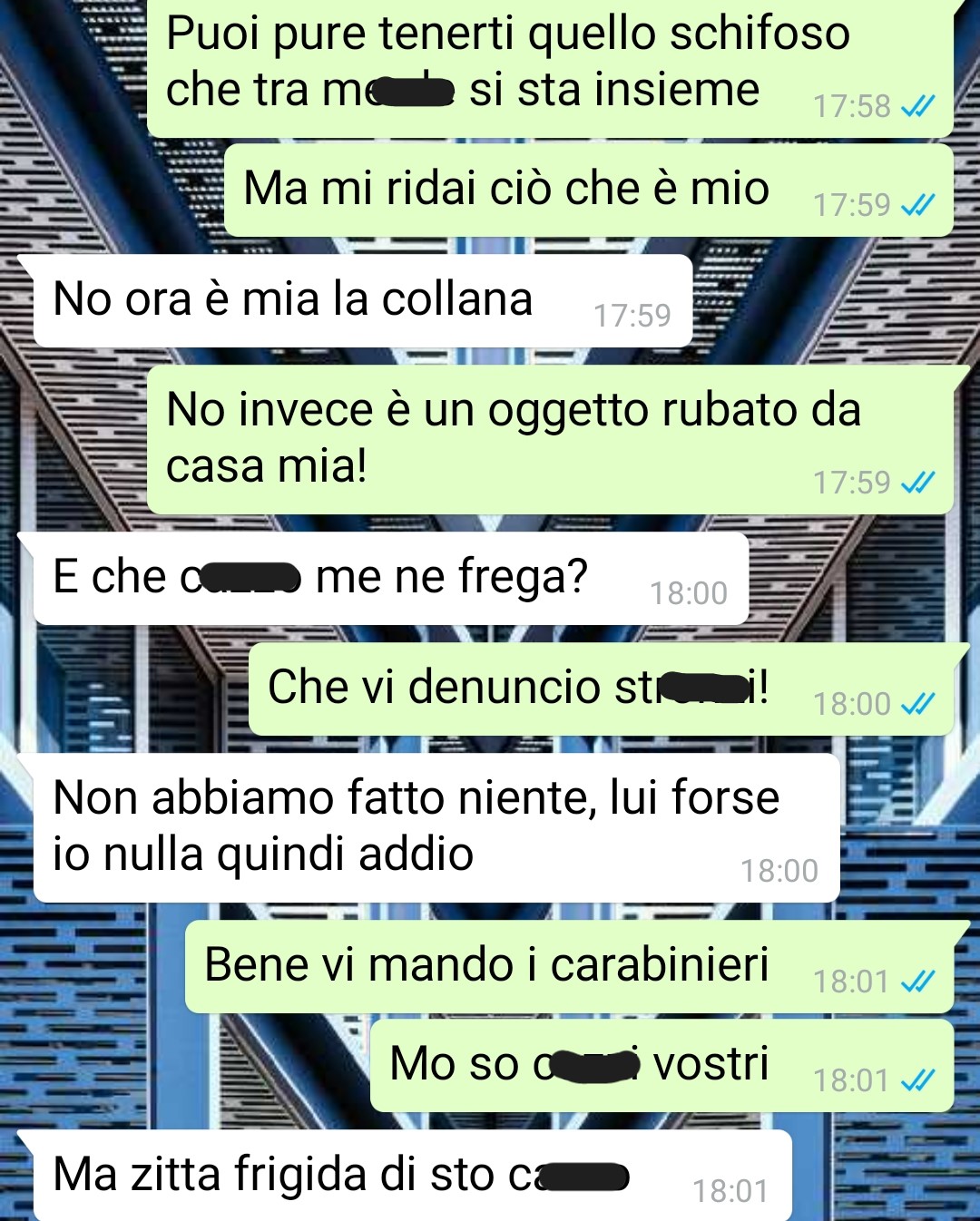The width and height of the screenshot is (980, 1221).
Task: Tap read ticks on 'Ma mi ridai' message
Action: (917, 205)
